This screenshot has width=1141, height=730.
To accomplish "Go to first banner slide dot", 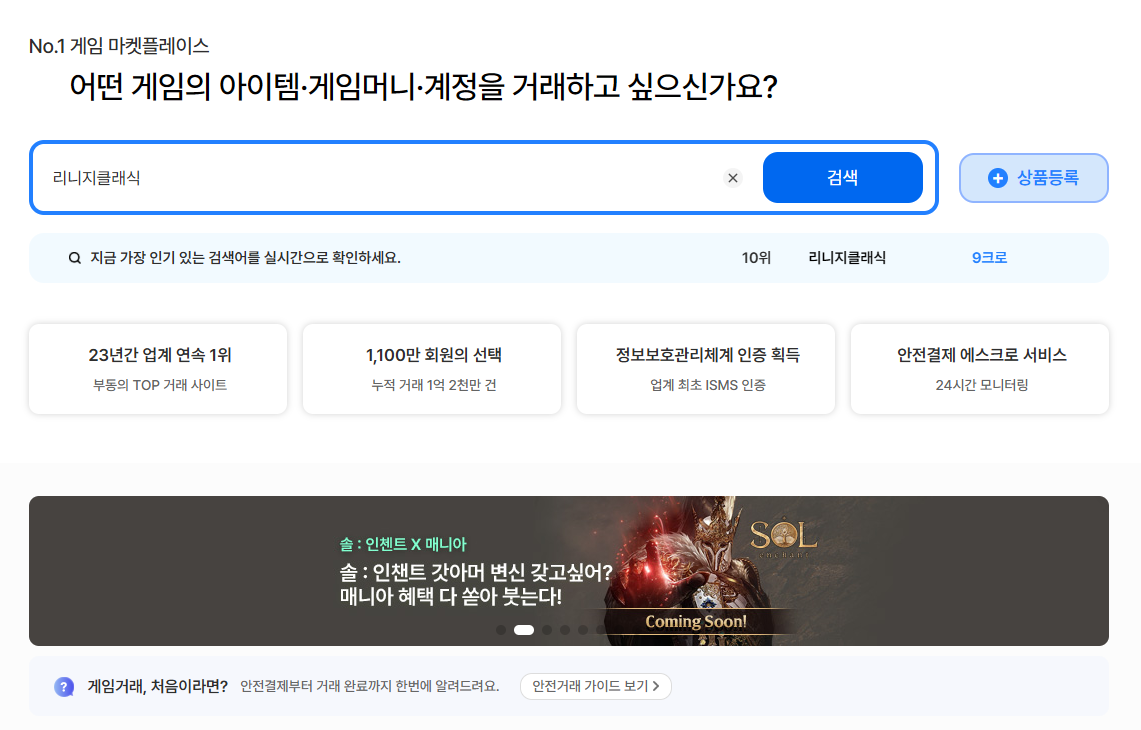I will 501,630.
